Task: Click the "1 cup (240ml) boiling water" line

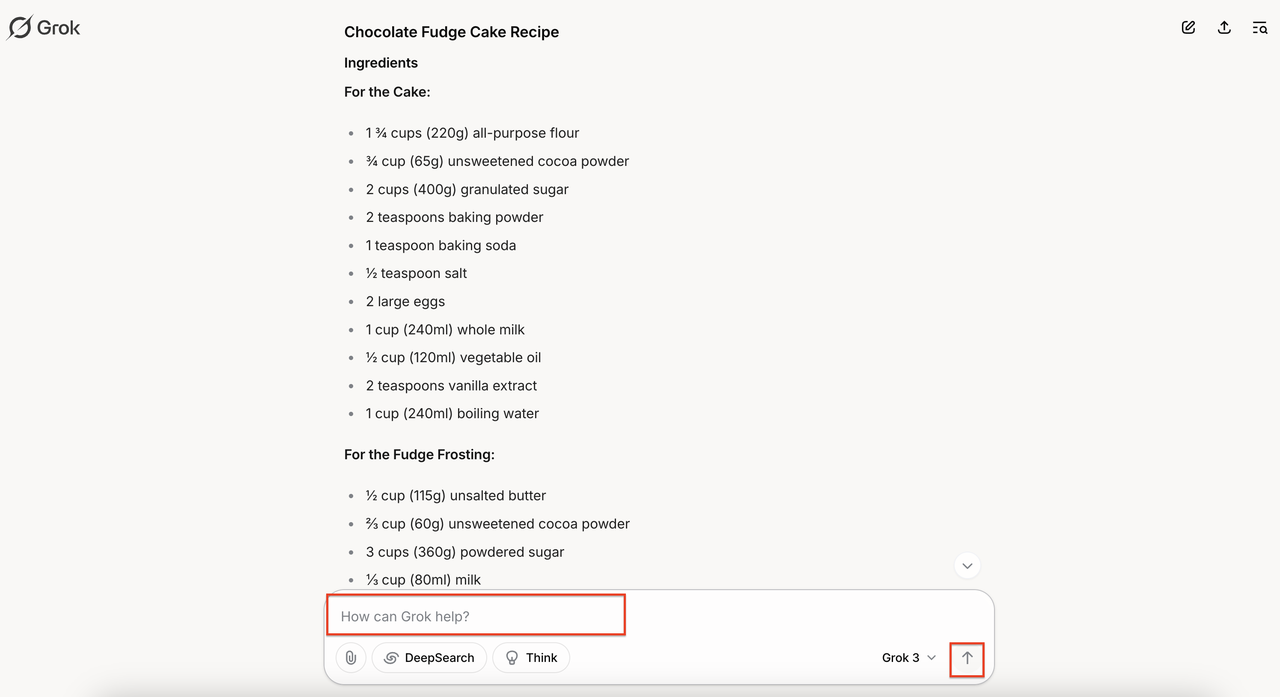Action: pos(452,414)
